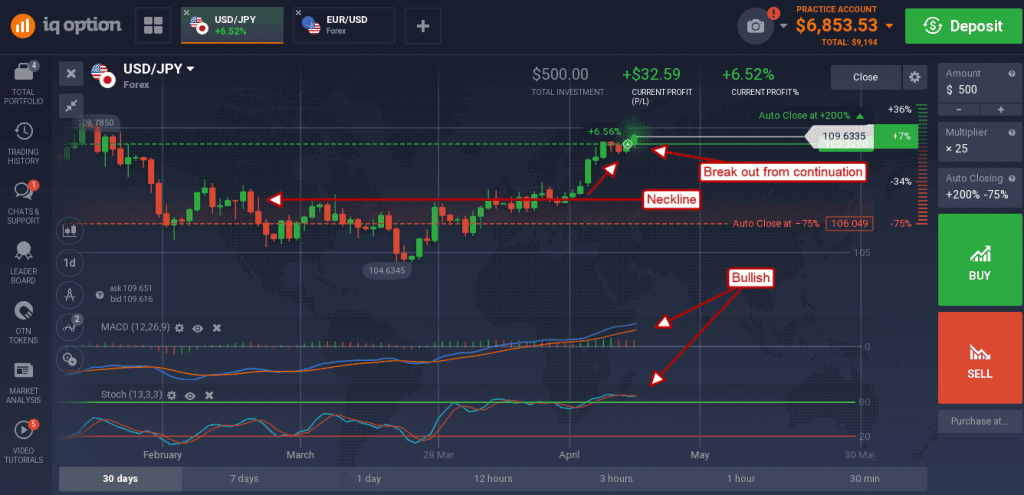1024x495 pixels.
Task: Open OTN Tokens section
Action: tap(24, 322)
